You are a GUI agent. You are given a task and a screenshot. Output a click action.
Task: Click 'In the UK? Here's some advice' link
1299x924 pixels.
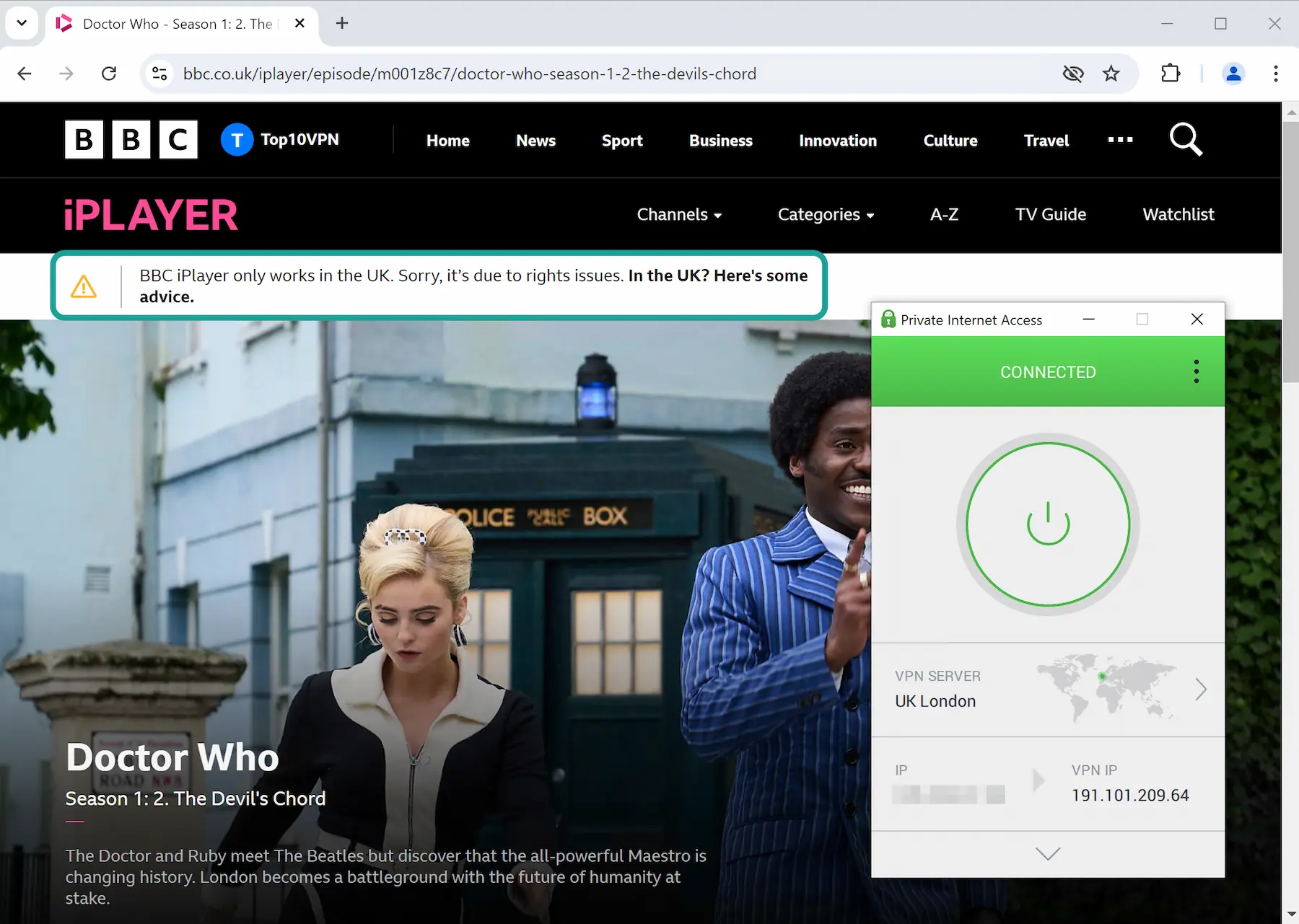[473, 286]
